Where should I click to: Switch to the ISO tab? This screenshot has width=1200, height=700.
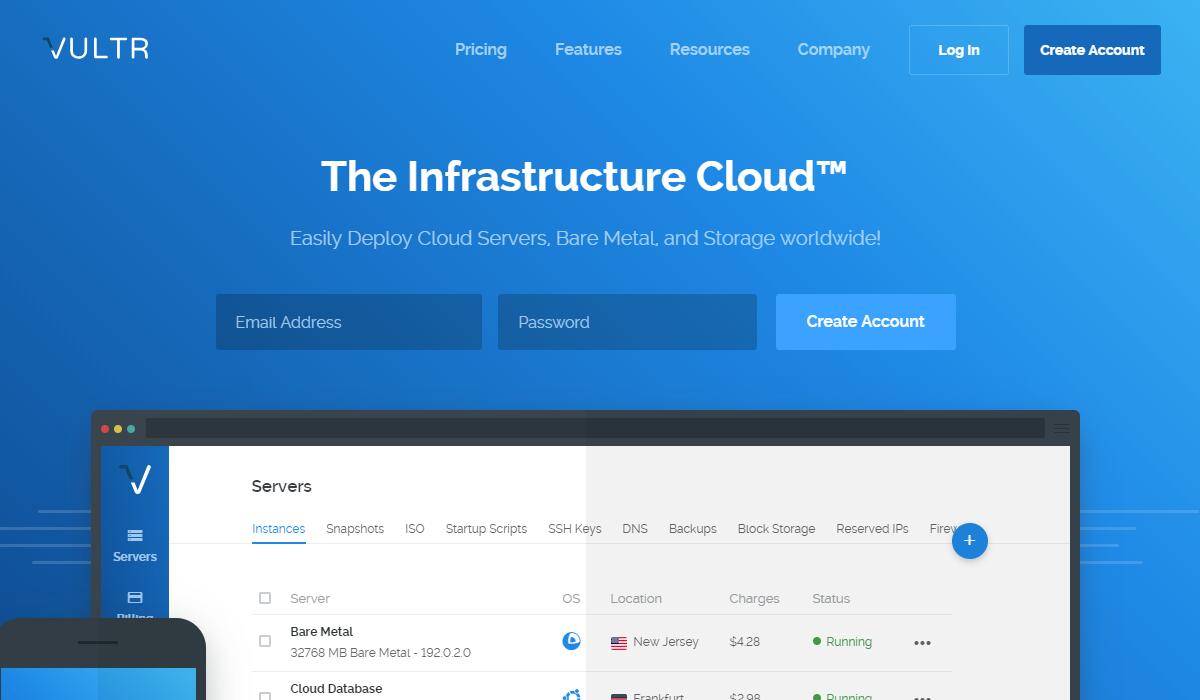click(415, 529)
